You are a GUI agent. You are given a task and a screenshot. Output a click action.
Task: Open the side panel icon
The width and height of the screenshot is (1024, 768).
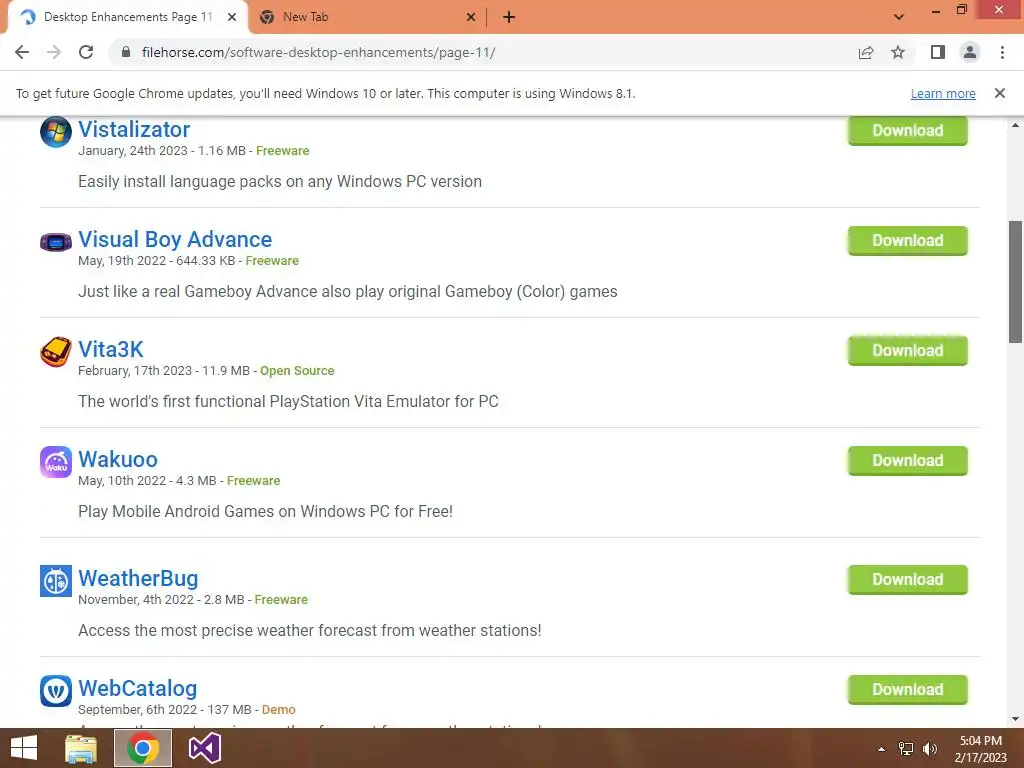[x=938, y=52]
